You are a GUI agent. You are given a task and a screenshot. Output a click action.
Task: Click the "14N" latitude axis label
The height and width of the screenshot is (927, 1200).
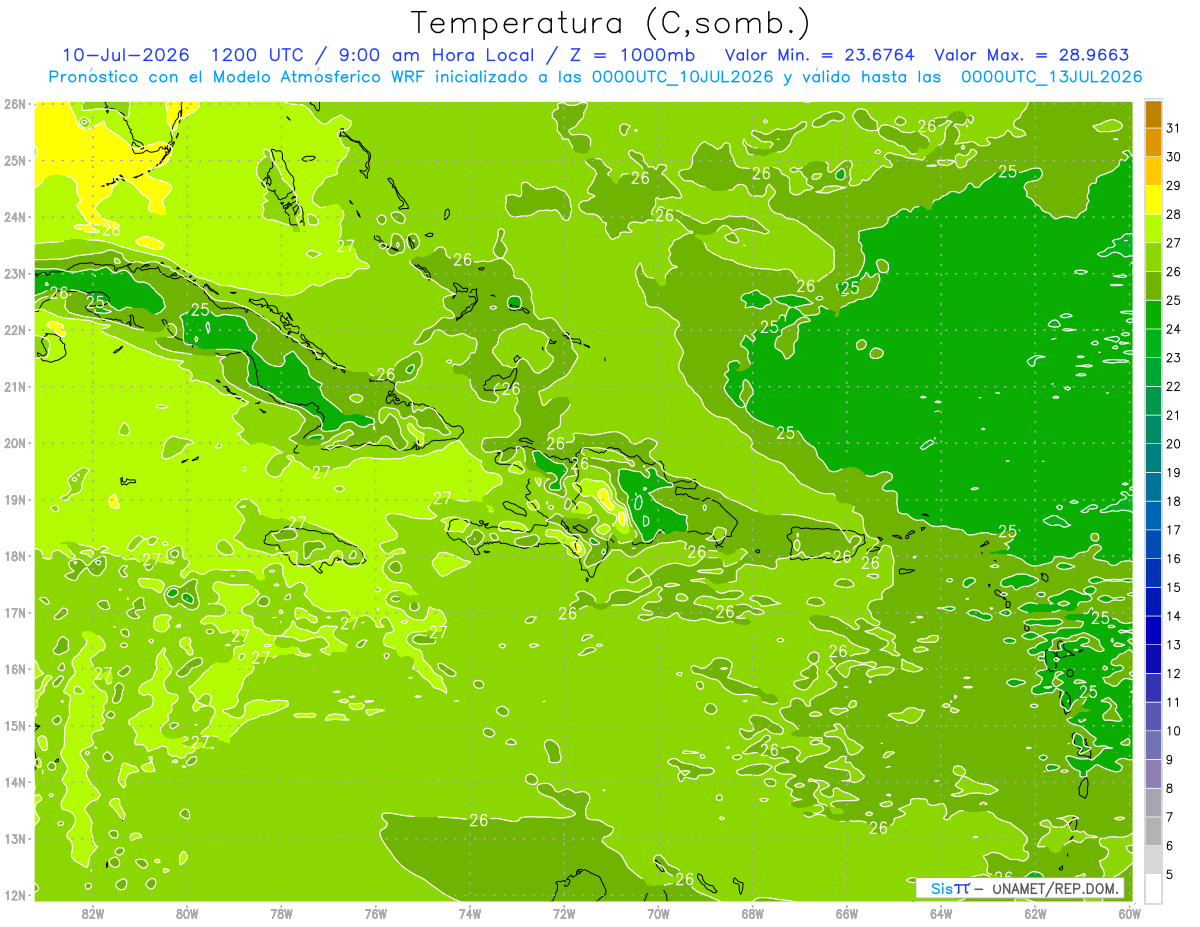tap(15, 782)
